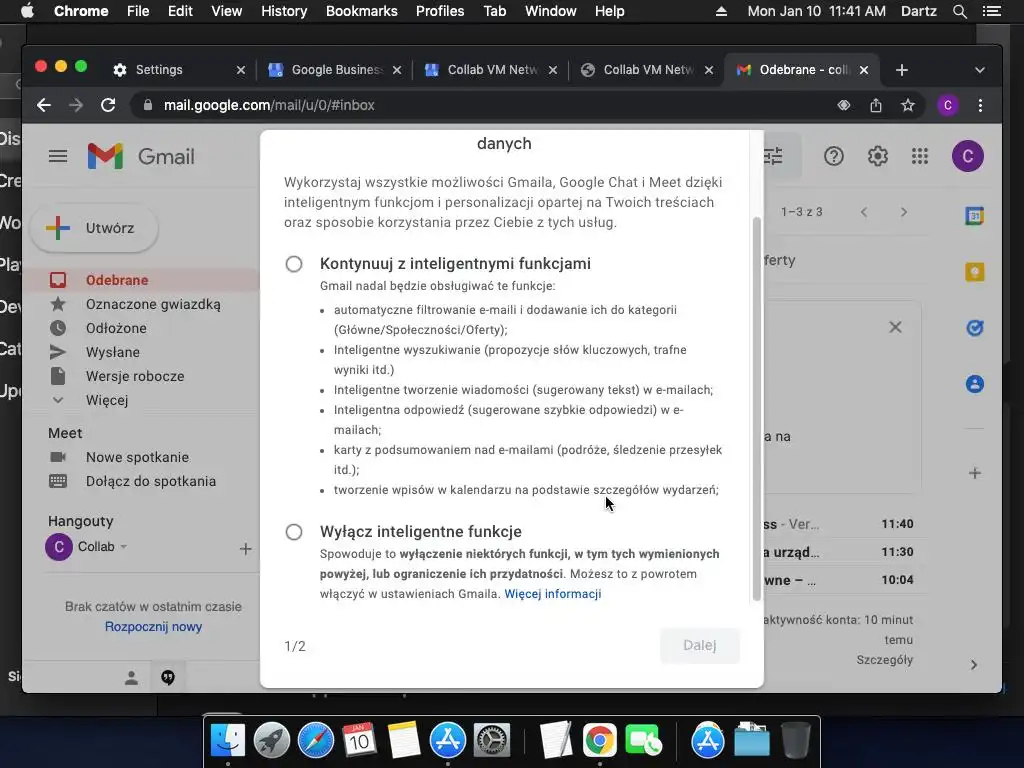Open Finder from the Dock
Viewport: 1024px width, 768px height.
pos(227,741)
